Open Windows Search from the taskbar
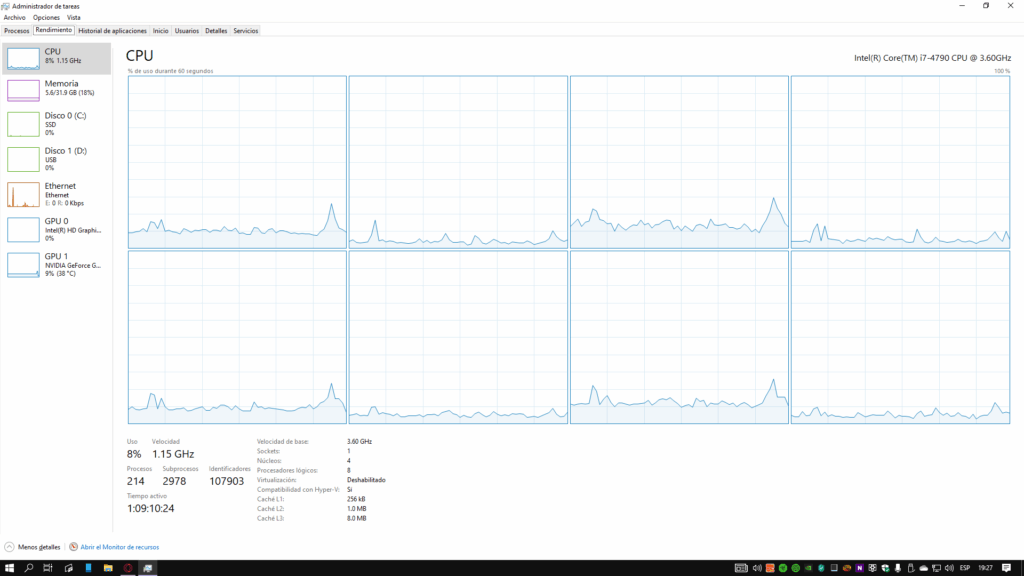 pos(29,568)
